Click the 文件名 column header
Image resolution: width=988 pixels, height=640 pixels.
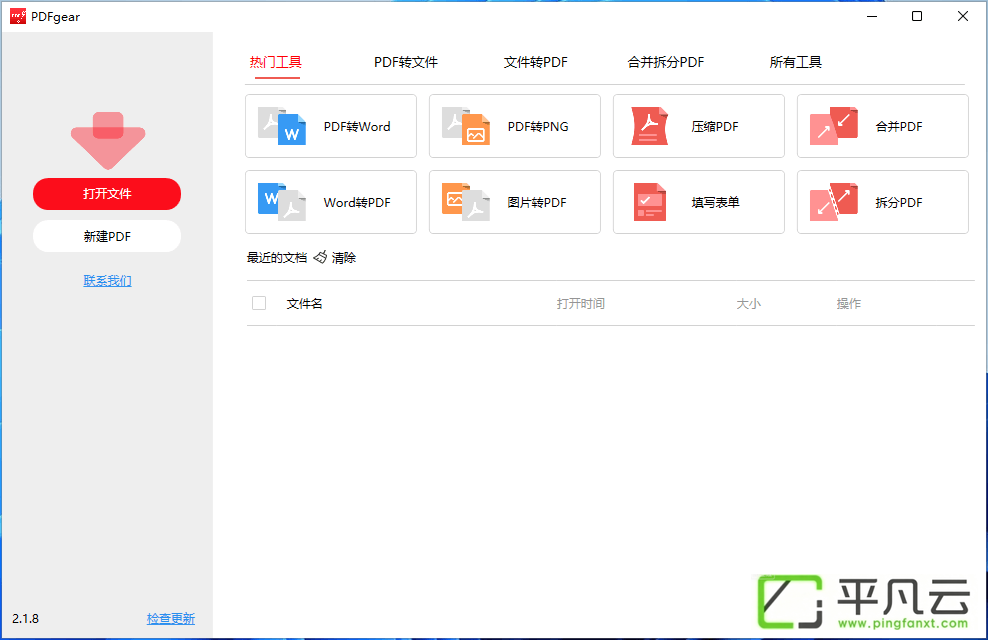pos(304,304)
